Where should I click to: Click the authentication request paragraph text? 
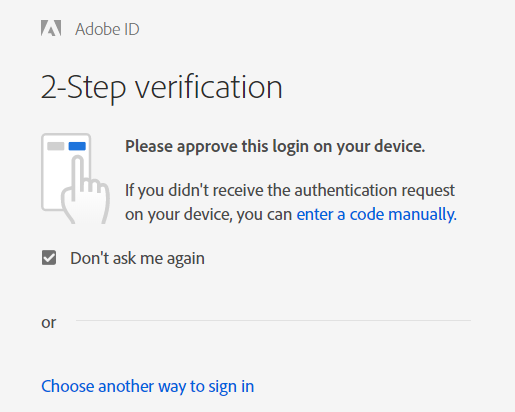290,202
